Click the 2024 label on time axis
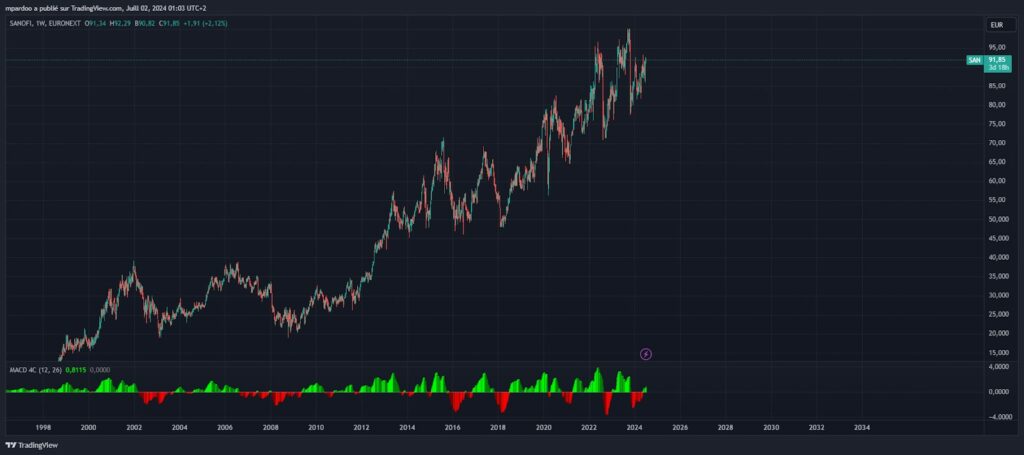Screen dimensions: 1024x455 pos(634,427)
